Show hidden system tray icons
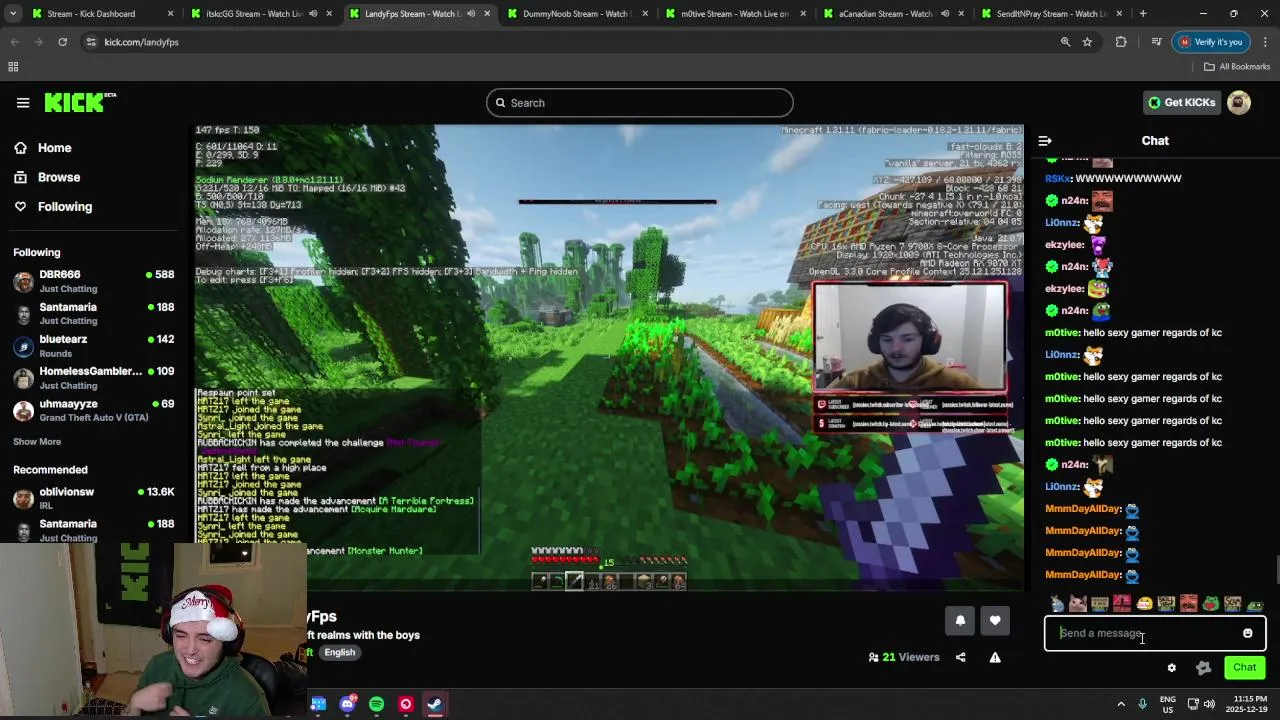This screenshot has width=1280, height=720. click(1121, 704)
